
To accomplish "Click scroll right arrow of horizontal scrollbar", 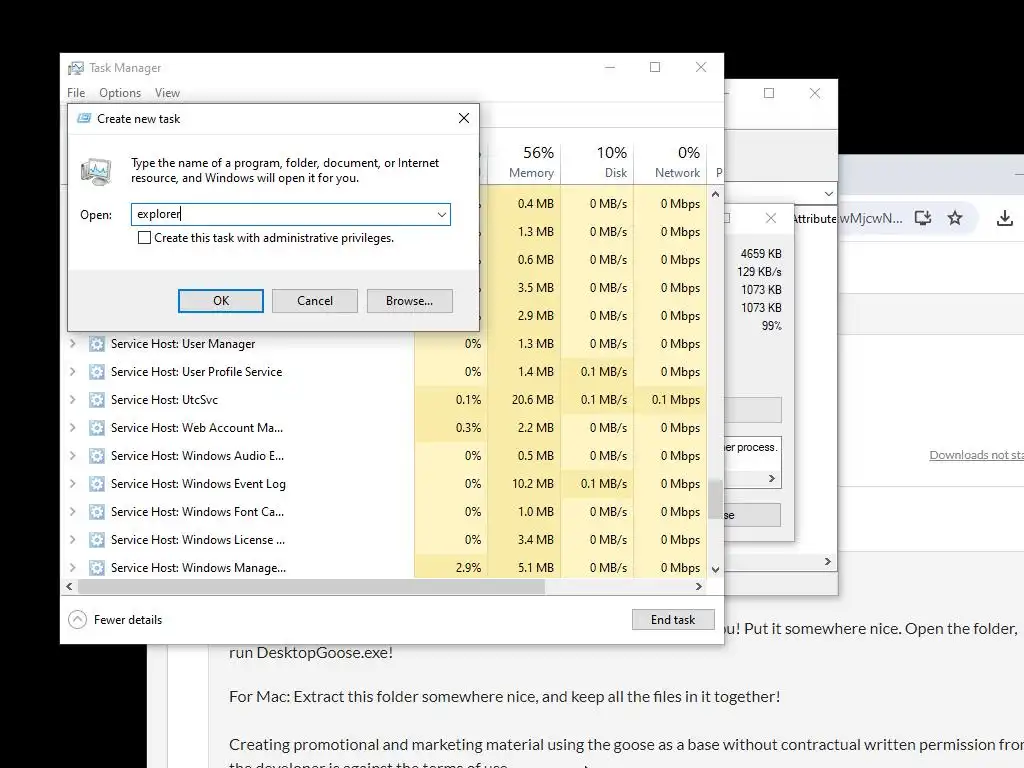I will click(699, 586).
